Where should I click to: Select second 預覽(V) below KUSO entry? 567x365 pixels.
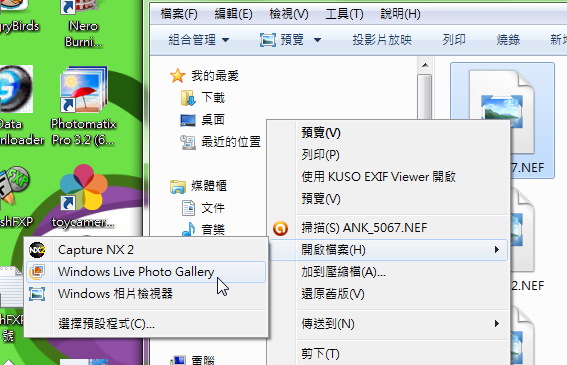389,199
